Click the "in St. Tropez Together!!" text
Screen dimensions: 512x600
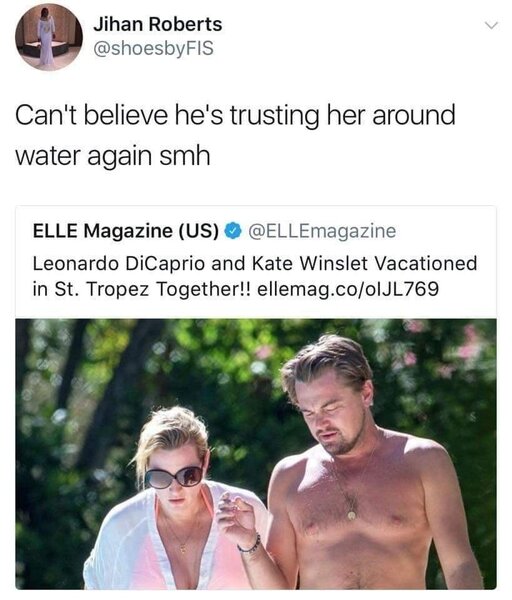142,289
